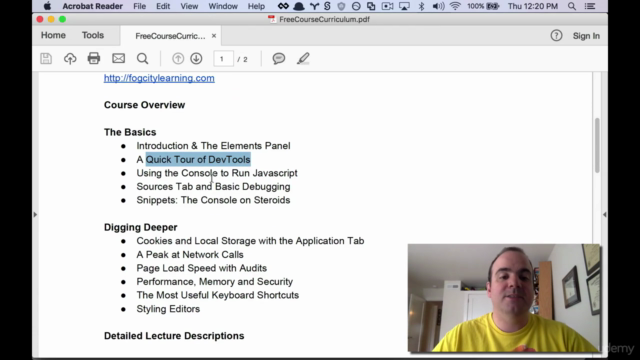Screen dimensions: 640x360
Task: Select the FreeCourseCurric... document tab
Action: point(170,36)
